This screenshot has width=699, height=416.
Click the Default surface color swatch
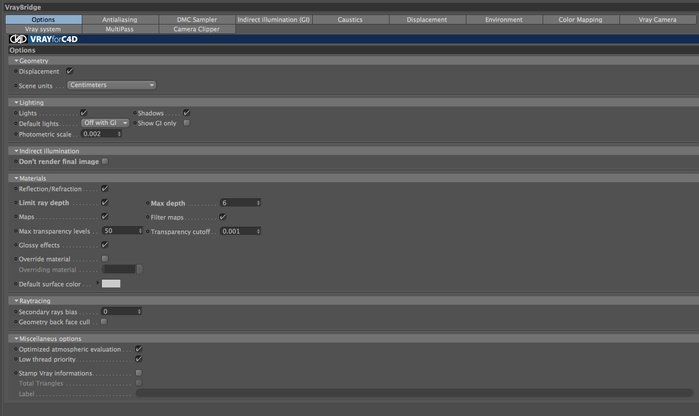pos(111,284)
